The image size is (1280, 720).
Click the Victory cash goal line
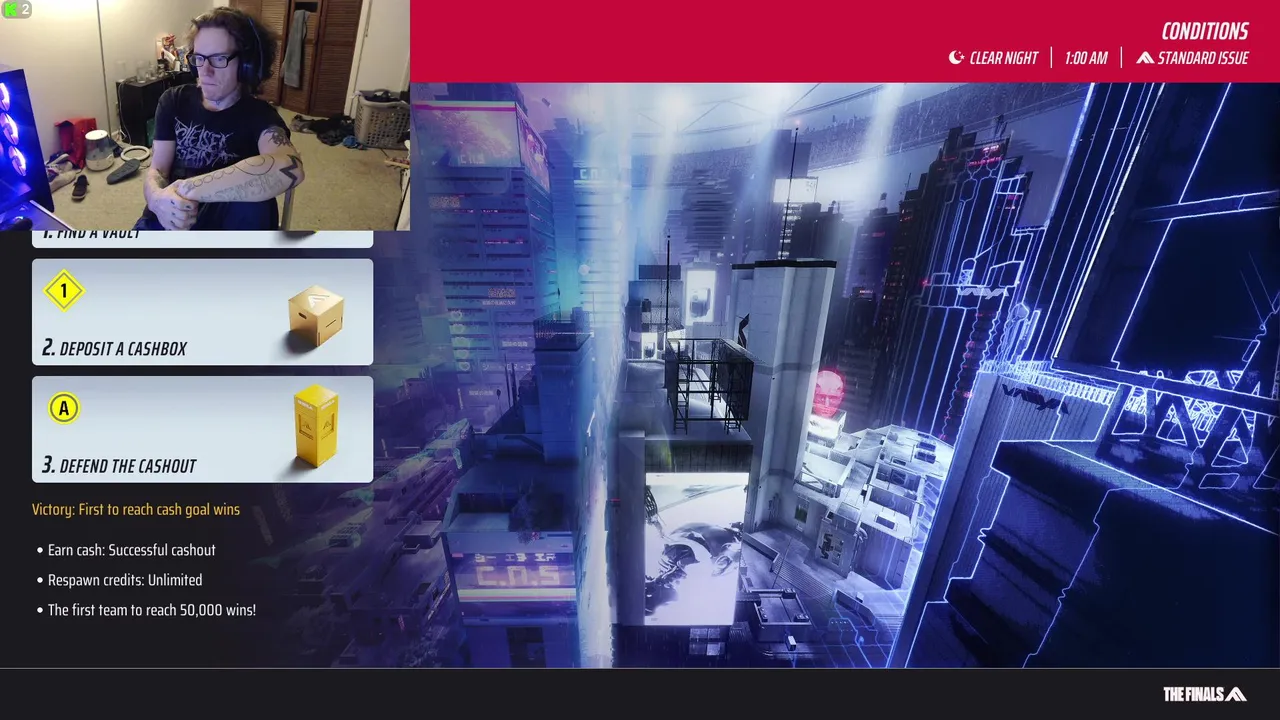click(136, 509)
